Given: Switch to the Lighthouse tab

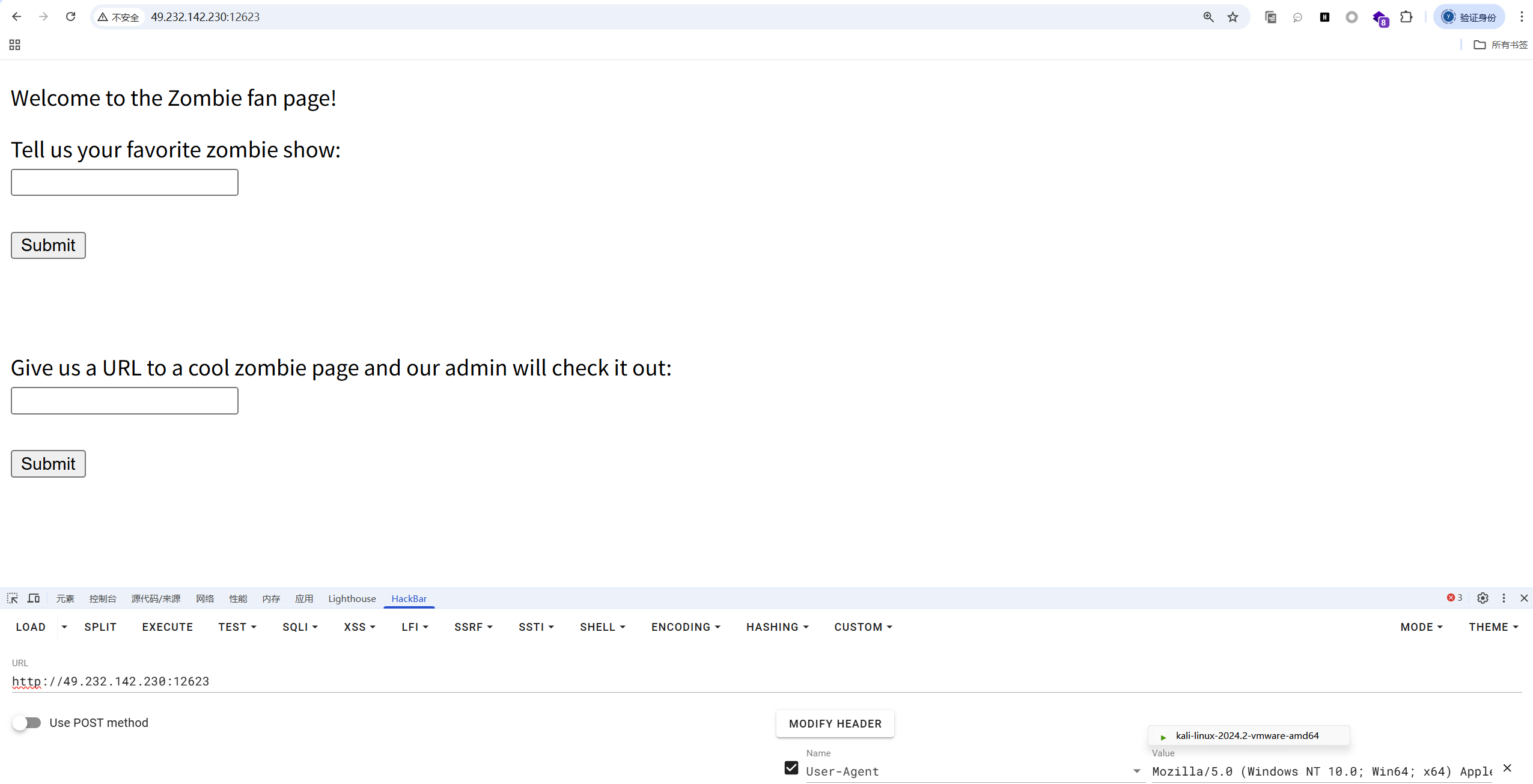Looking at the screenshot, I should 352,598.
